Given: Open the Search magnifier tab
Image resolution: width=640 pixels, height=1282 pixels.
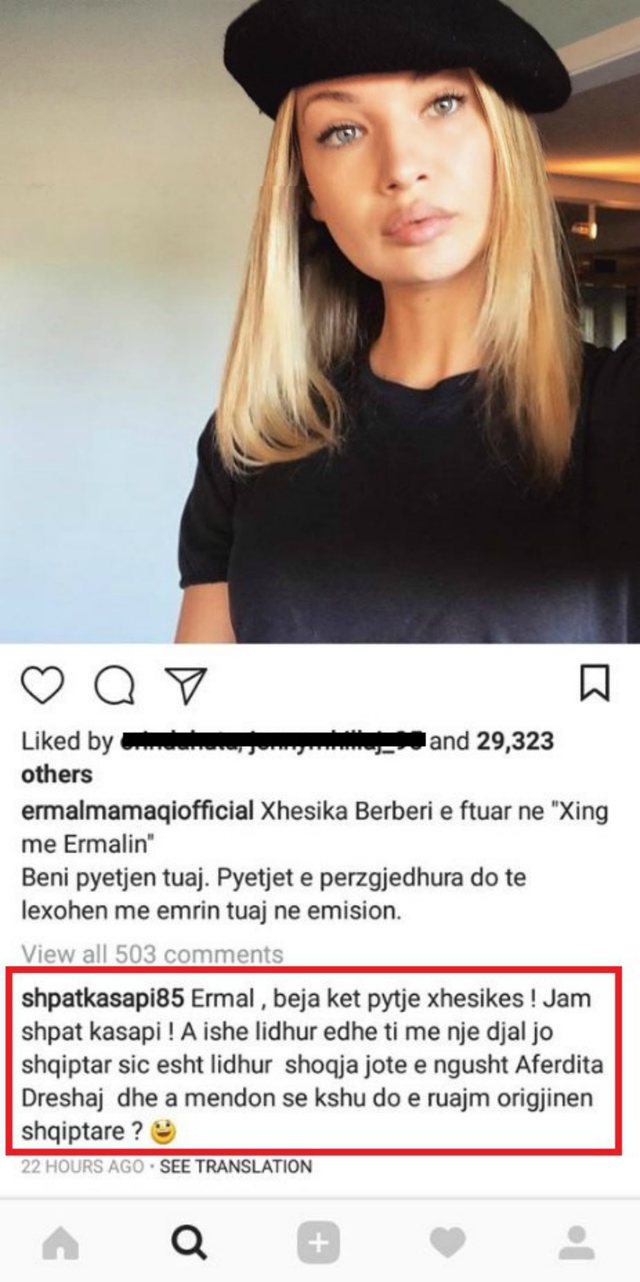Looking at the screenshot, I should point(188,1243).
